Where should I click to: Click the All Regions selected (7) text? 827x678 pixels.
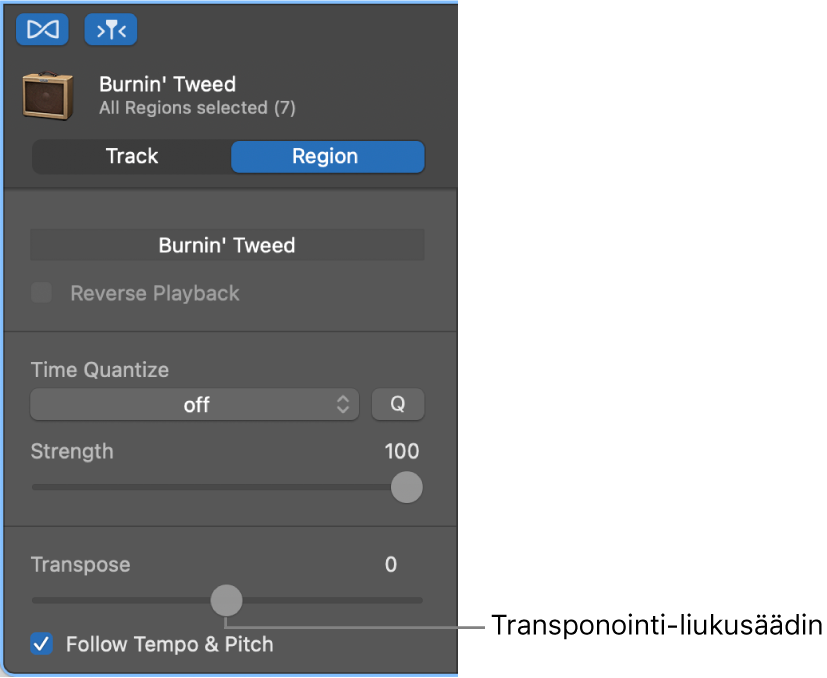(197, 107)
